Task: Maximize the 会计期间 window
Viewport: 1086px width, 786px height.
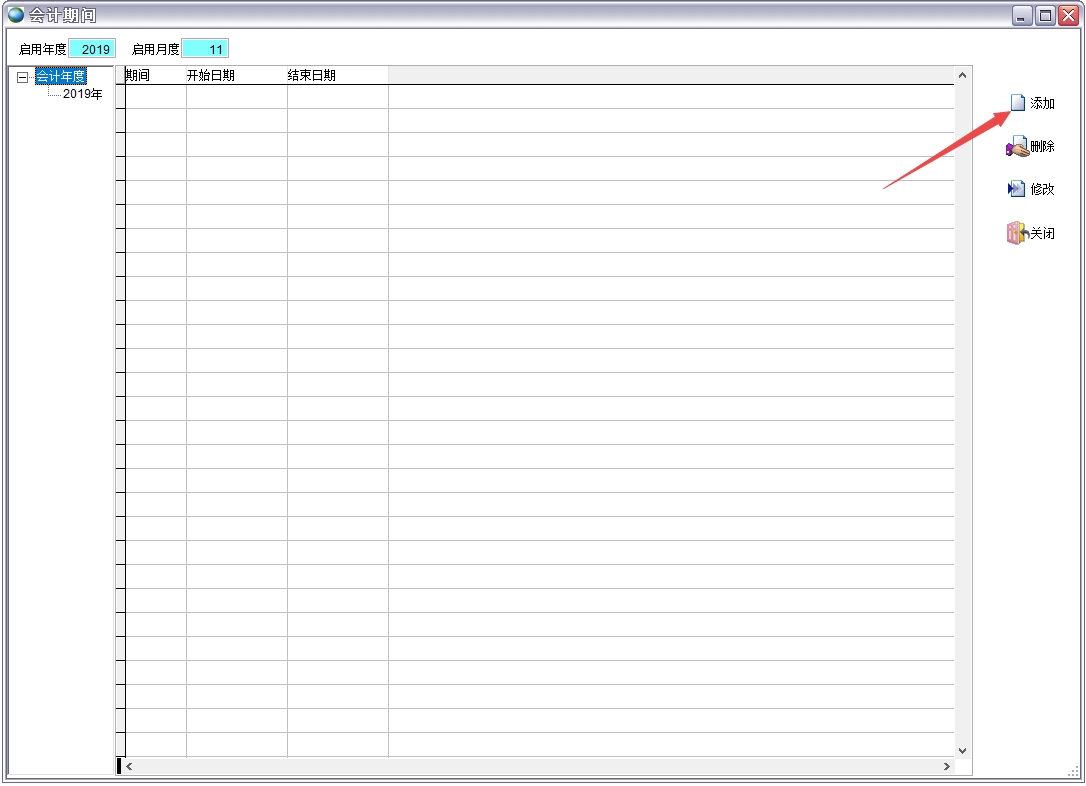Action: tap(1045, 15)
